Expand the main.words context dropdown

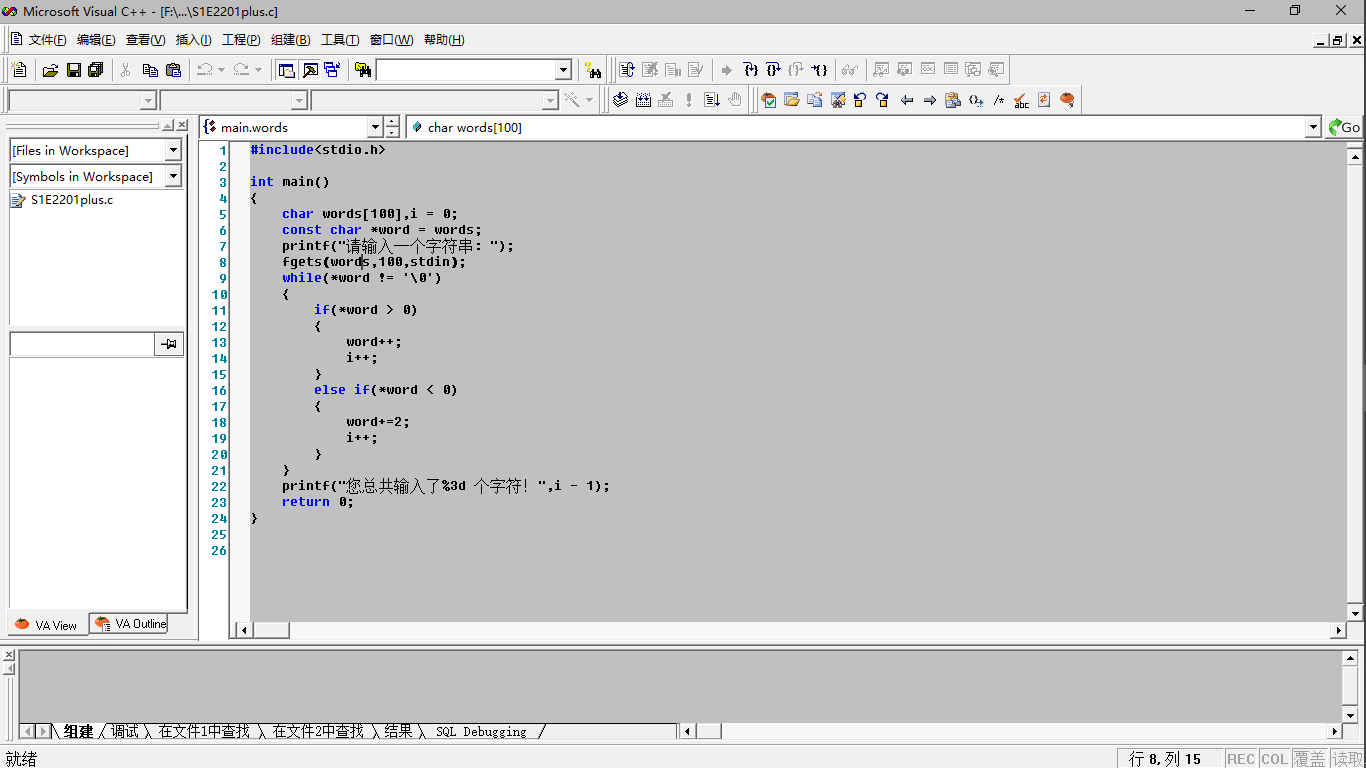[x=375, y=127]
